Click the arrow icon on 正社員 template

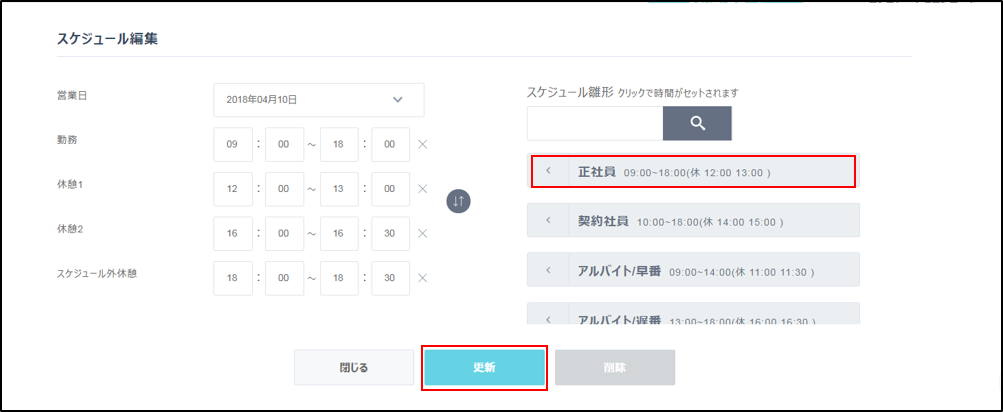[548, 171]
